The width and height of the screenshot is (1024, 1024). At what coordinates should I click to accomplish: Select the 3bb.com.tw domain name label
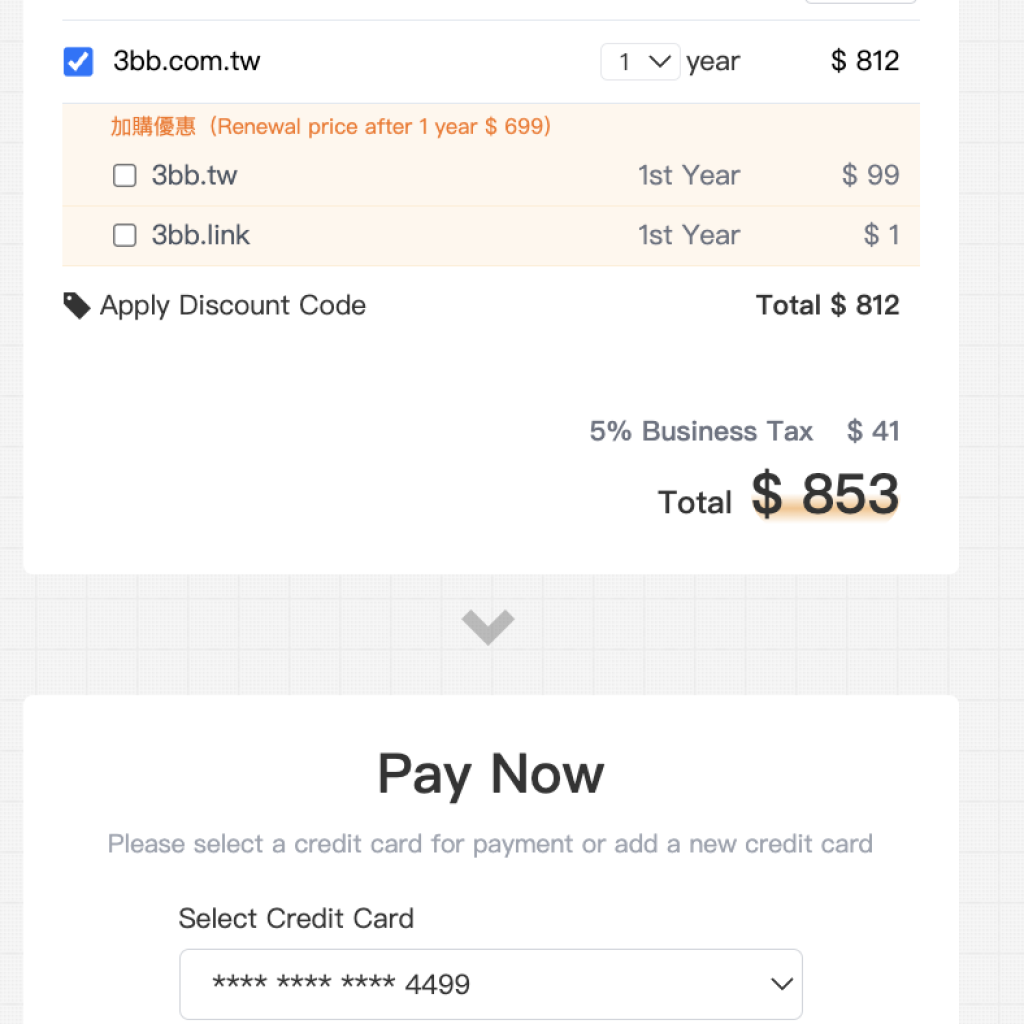(x=187, y=61)
